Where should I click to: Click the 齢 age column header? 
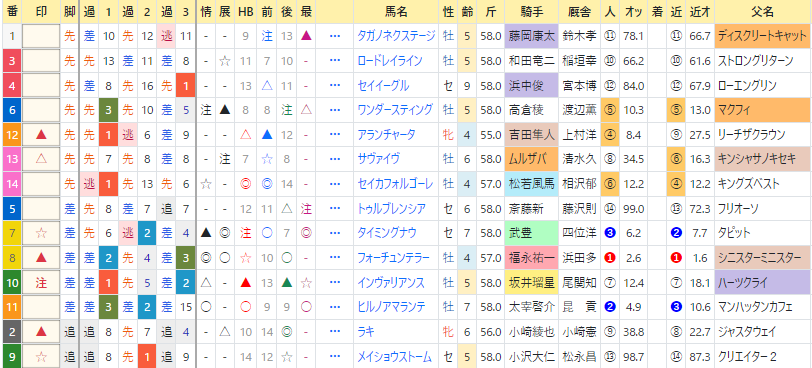pos(467,11)
